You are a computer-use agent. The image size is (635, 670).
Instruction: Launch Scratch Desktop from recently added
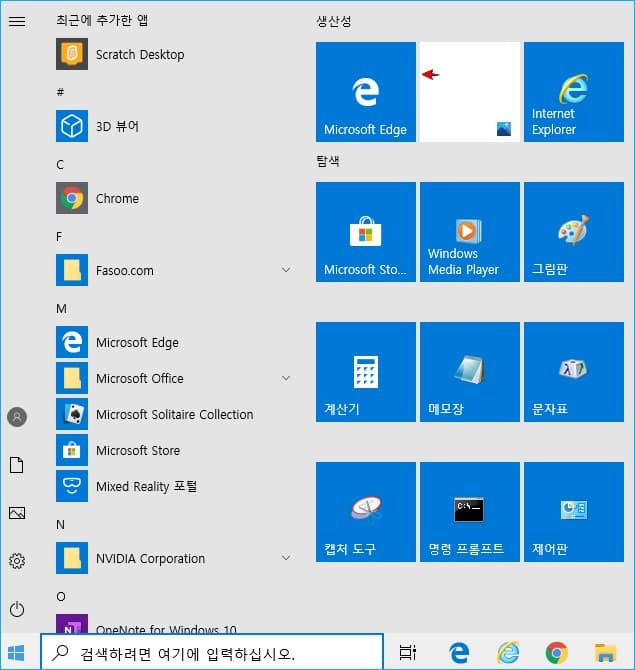pos(175,54)
